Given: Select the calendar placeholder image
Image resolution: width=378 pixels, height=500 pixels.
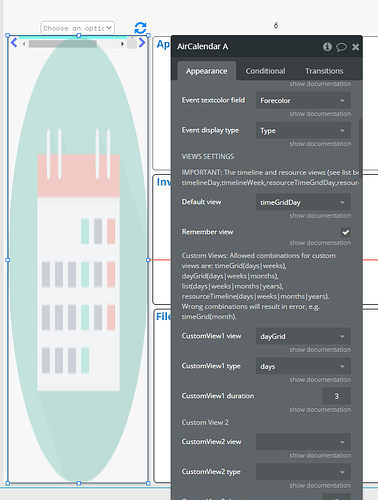Looking at the screenshot, I should coord(78,260).
